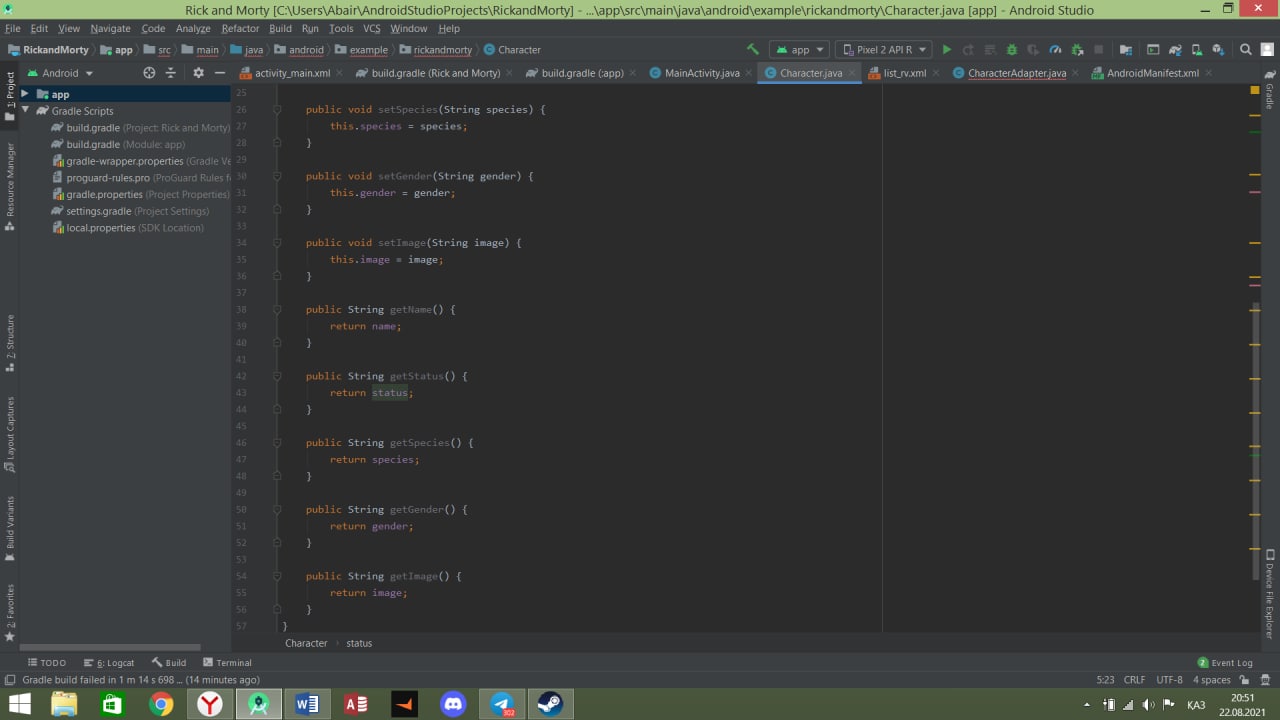The width and height of the screenshot is (1280, 720).
Task: Close the activity_main.xml tab
Action: 340,73
